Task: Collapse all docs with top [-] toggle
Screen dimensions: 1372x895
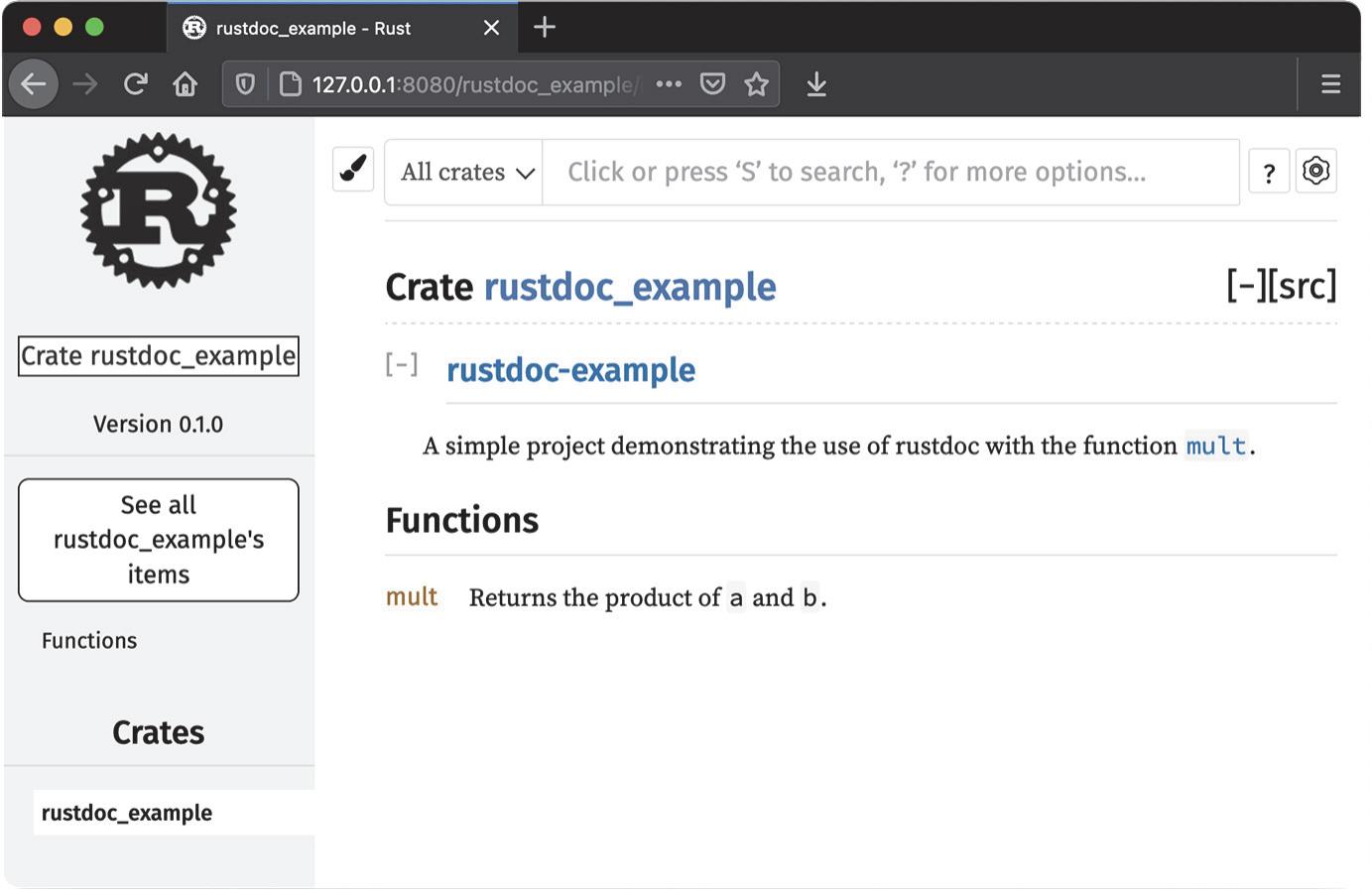Action: 1246,286
